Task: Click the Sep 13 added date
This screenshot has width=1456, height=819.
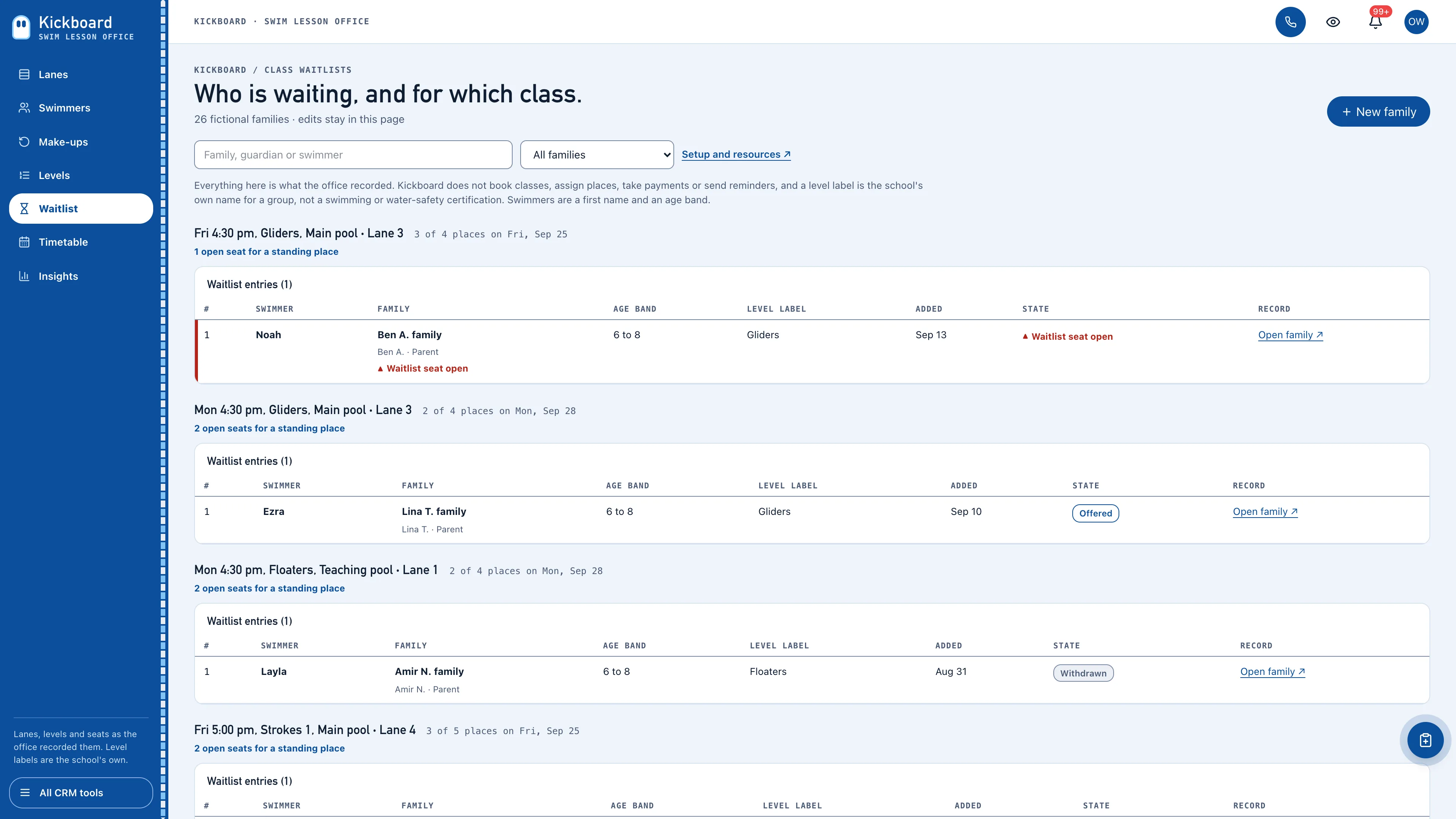Action: pyautogui.click(x=930, y=334)
